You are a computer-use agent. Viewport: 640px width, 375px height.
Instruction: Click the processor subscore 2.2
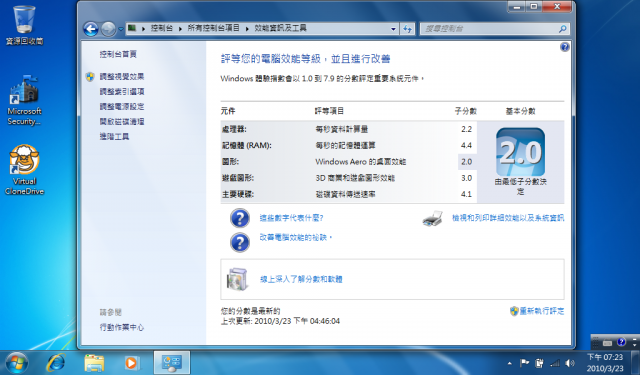467,129
